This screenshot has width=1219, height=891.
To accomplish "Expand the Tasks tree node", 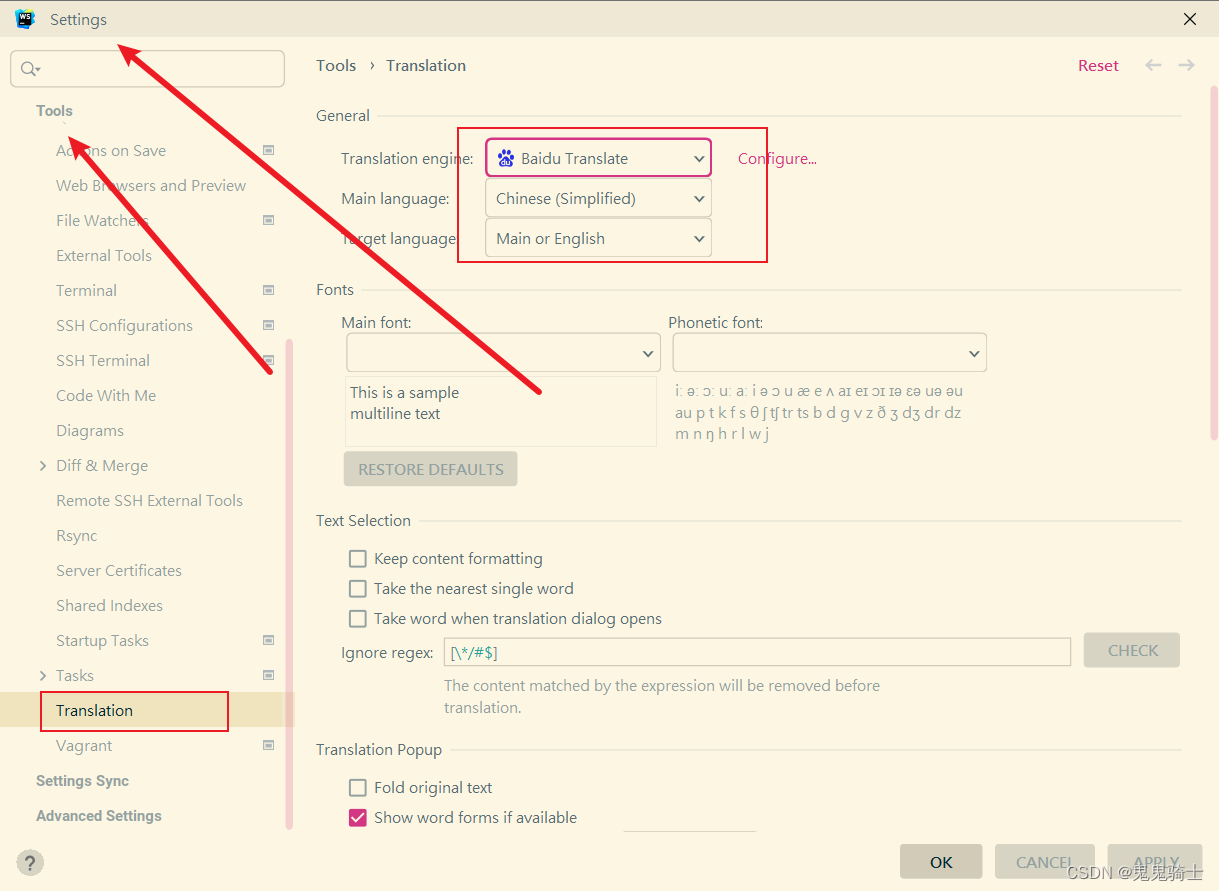I will tap(43, 676).
